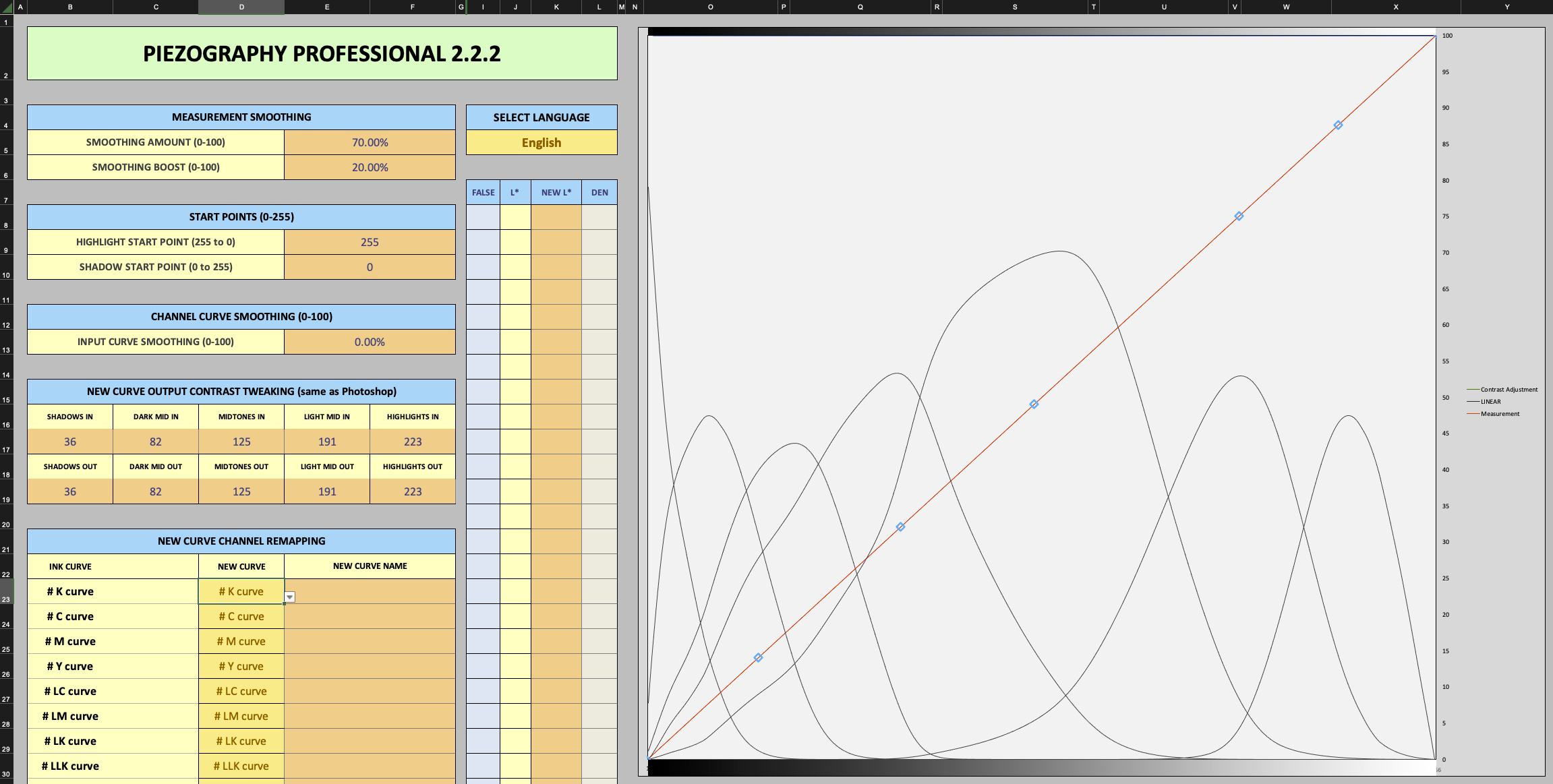Click Measurement legend entry in chart
Screen dimensions: 1553x784
pos(1494,414)
